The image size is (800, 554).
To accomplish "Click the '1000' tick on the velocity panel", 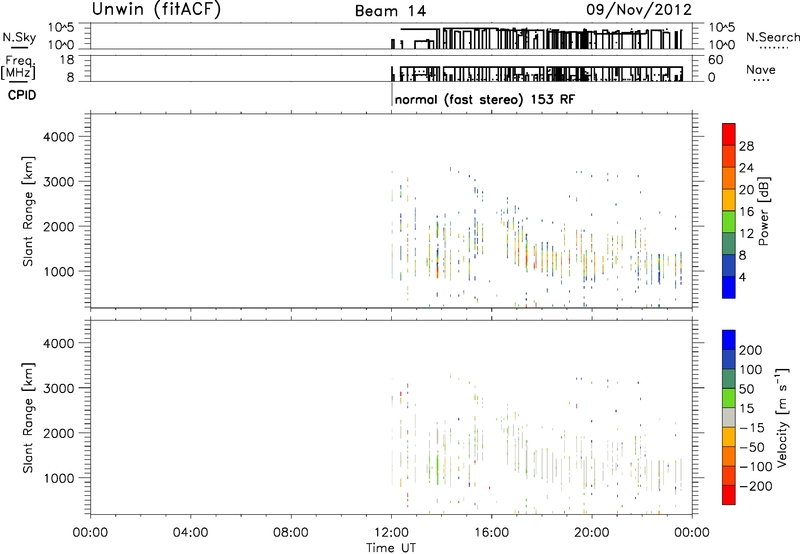I will point(59,478).
